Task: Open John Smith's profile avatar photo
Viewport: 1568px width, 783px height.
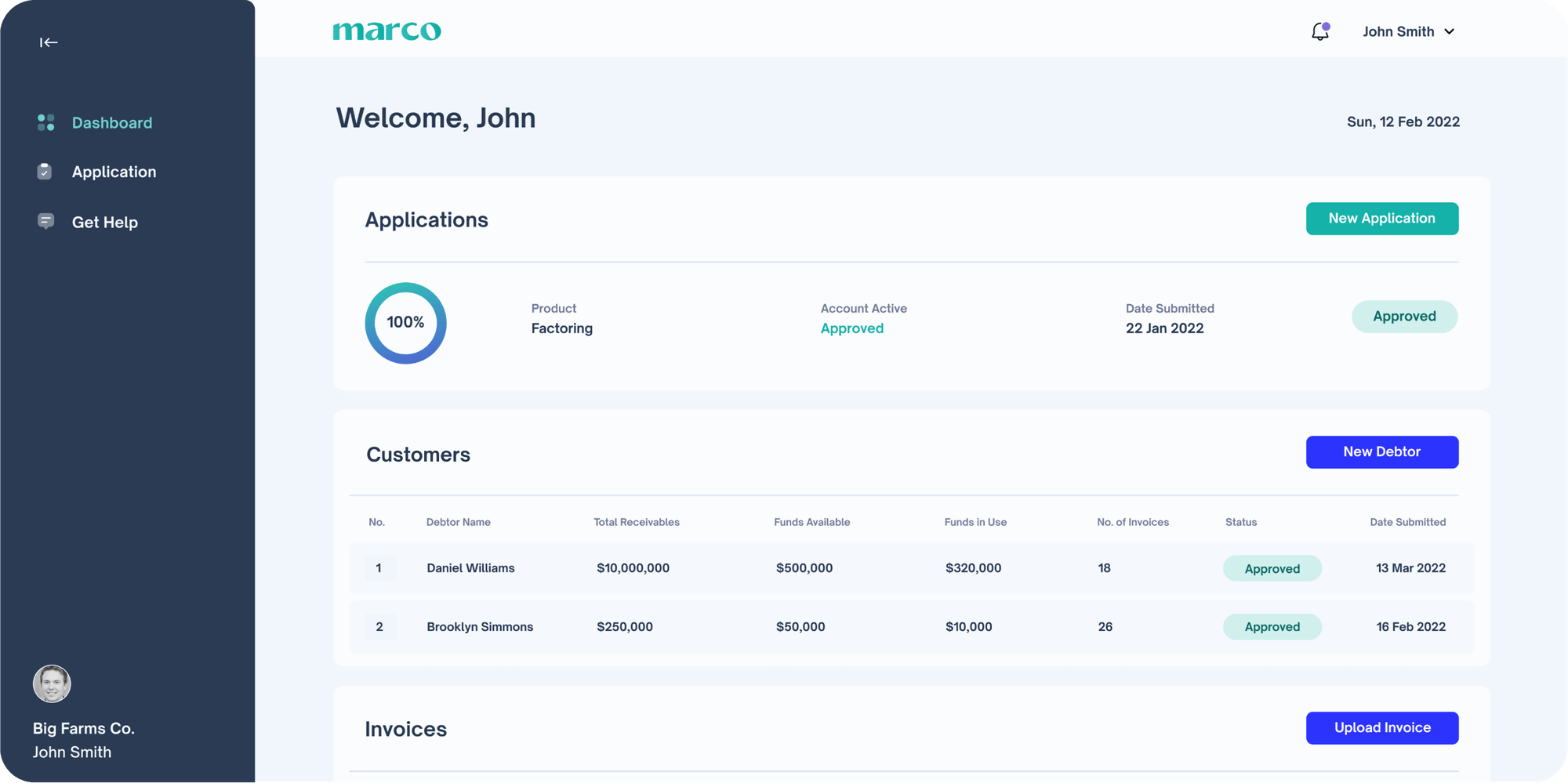Action: pyautogui.click(x=51, y=683)
